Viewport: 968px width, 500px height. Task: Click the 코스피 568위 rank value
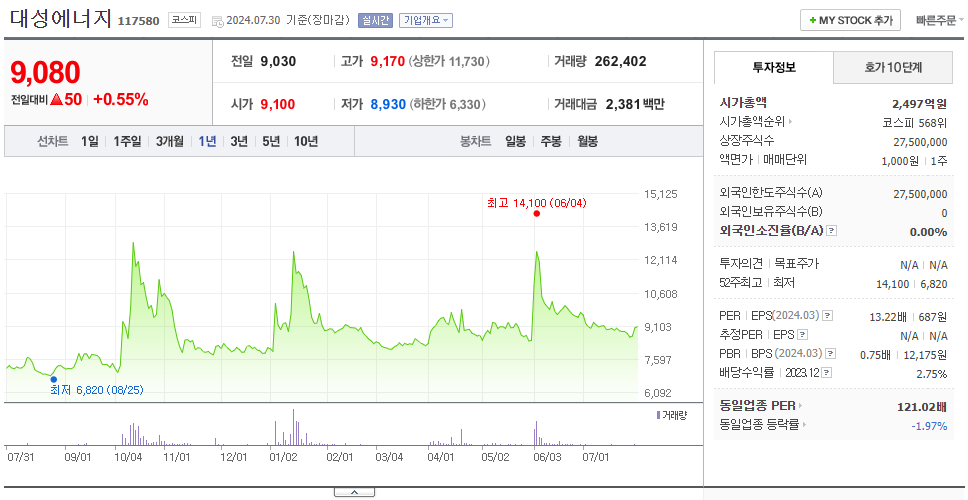pos(914,123)
